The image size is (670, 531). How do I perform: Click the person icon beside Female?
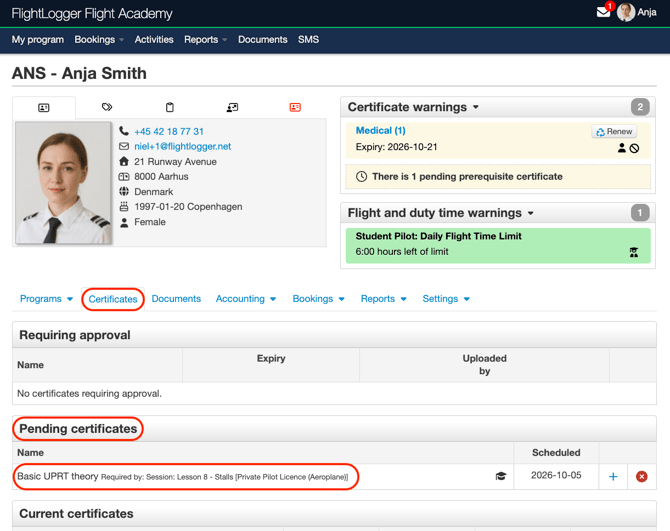pos(124,222)
